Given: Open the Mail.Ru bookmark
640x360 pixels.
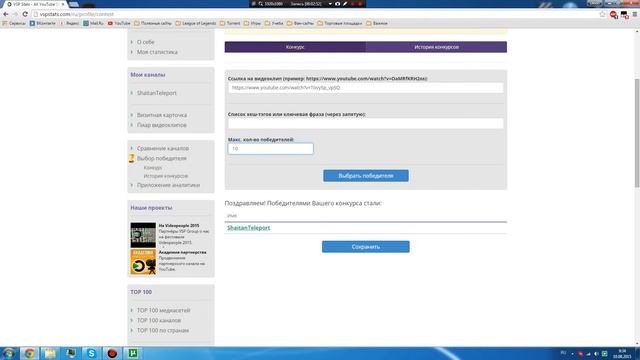Looking at the screenshot, I should tap(93, 24).
